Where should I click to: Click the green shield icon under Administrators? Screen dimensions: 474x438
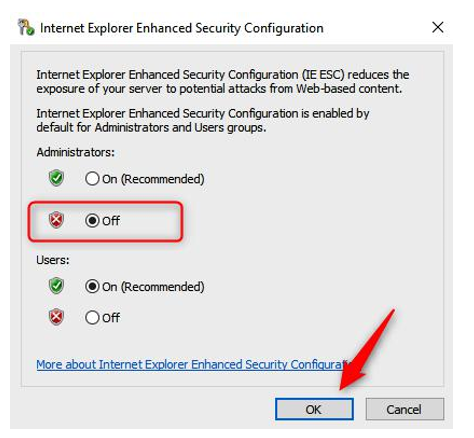click(56, 178)
